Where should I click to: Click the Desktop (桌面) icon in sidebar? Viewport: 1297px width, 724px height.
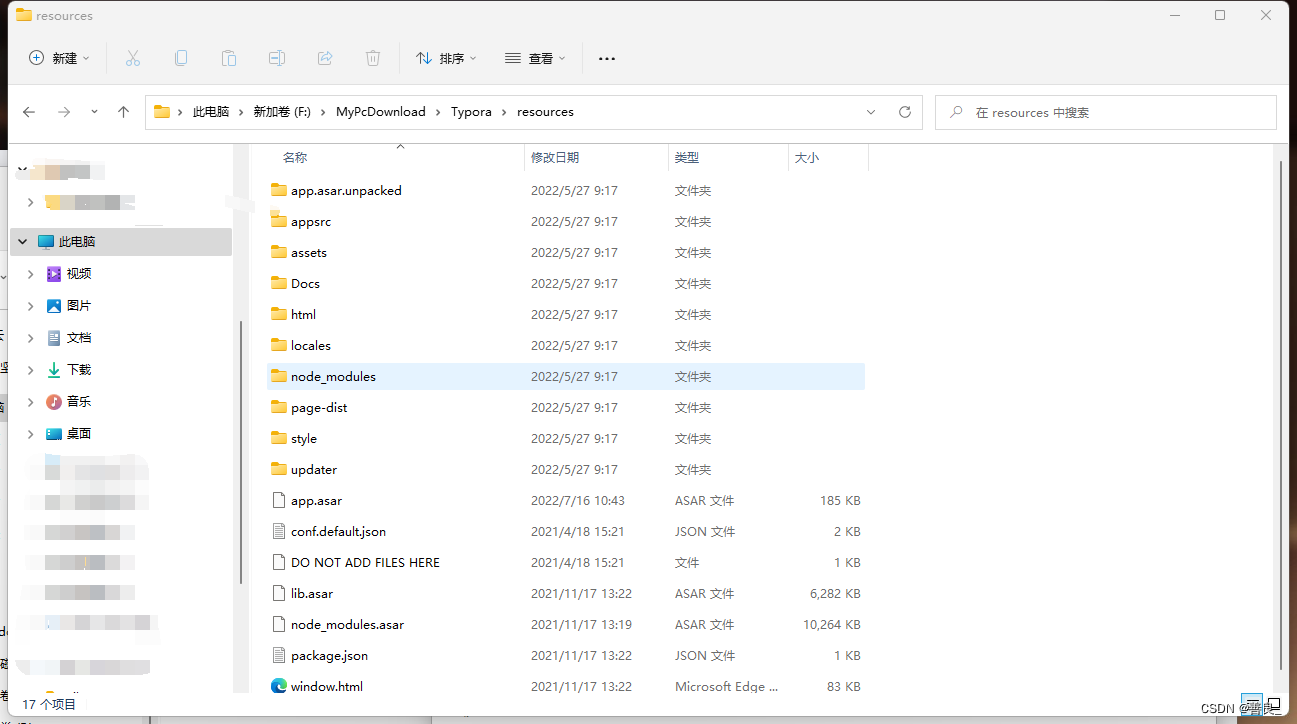coord(54,433)
